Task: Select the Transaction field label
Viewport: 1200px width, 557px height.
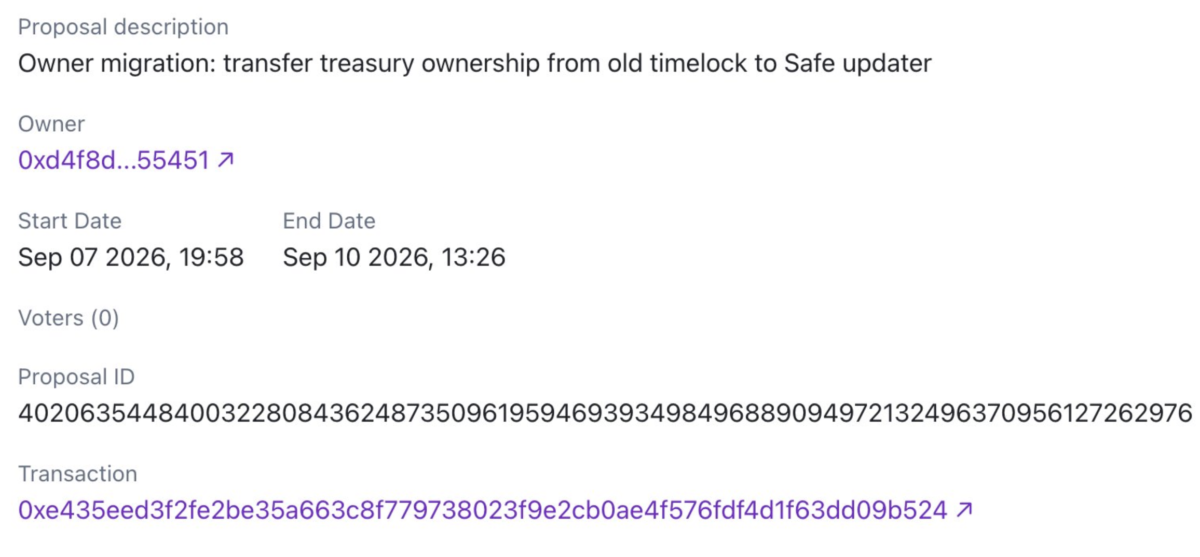Action: [77, 473]
